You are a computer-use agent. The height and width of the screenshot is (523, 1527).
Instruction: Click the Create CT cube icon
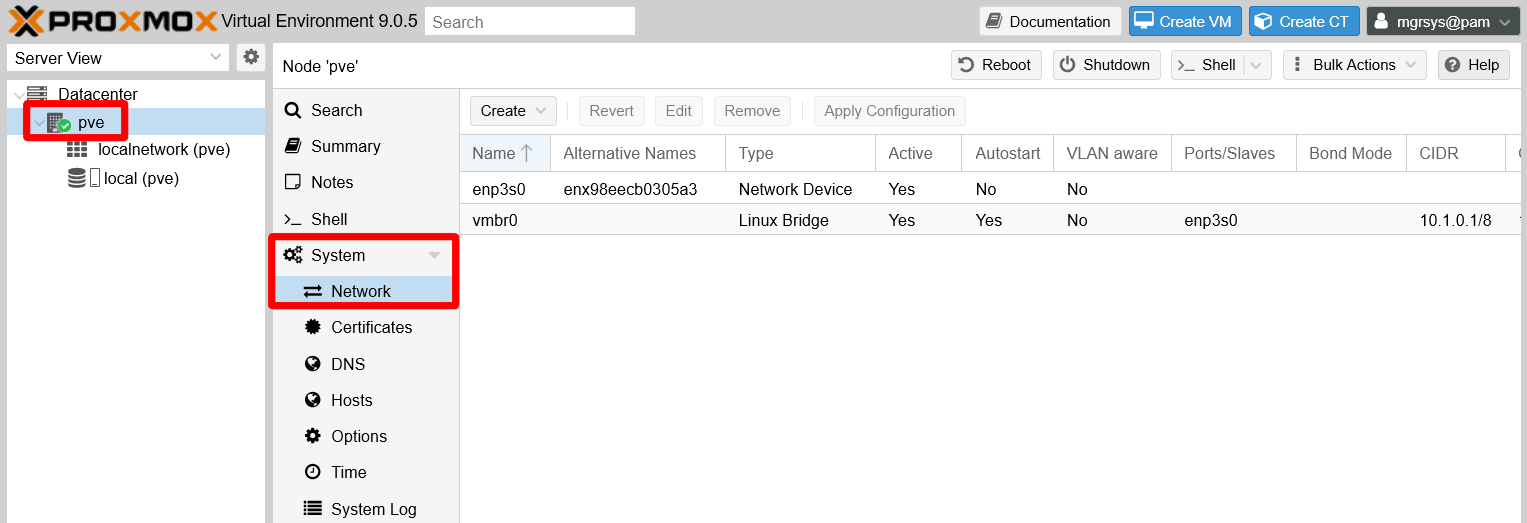(x=1264, y=21)
